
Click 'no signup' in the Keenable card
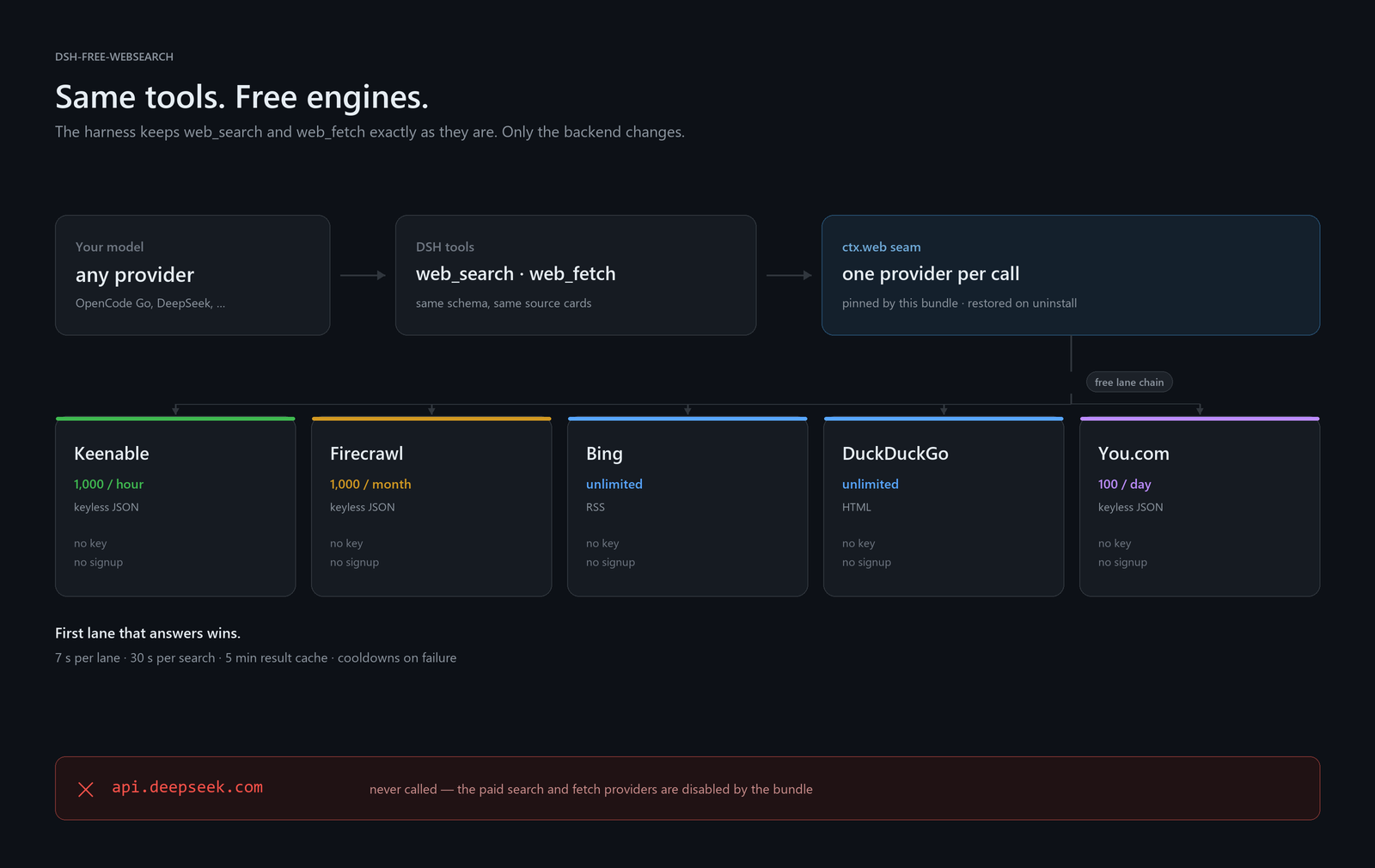pos(98,563)
